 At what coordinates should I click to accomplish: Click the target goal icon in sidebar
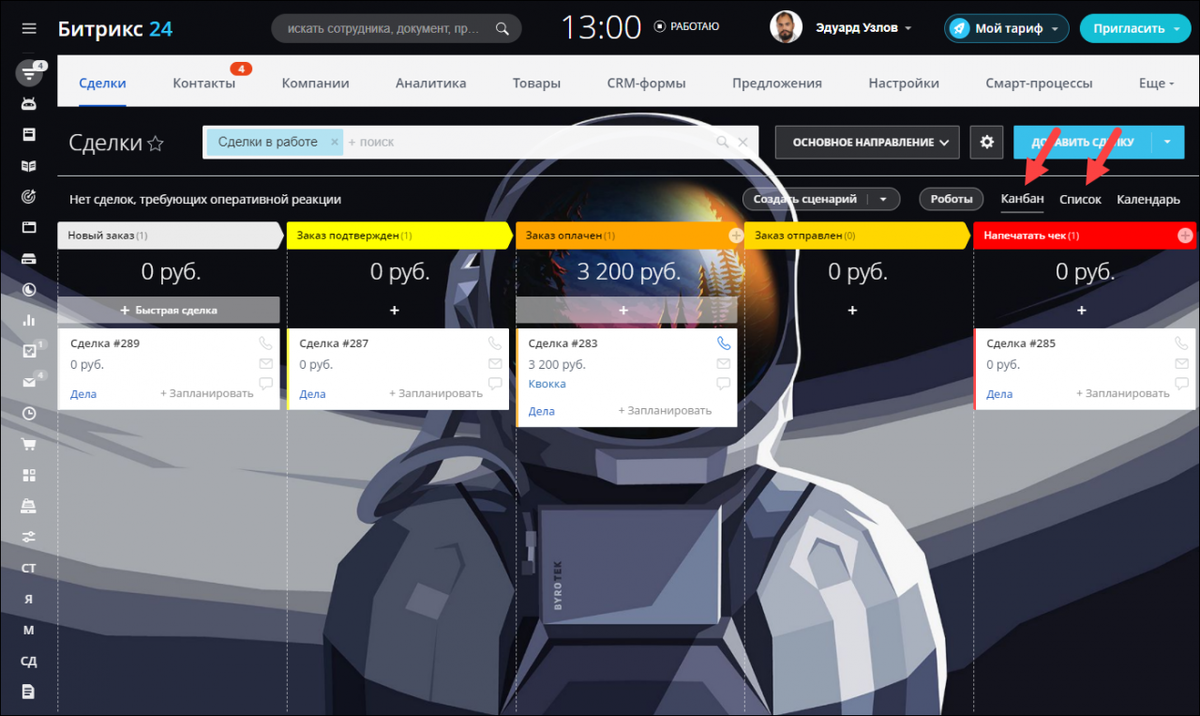[29, 196]
